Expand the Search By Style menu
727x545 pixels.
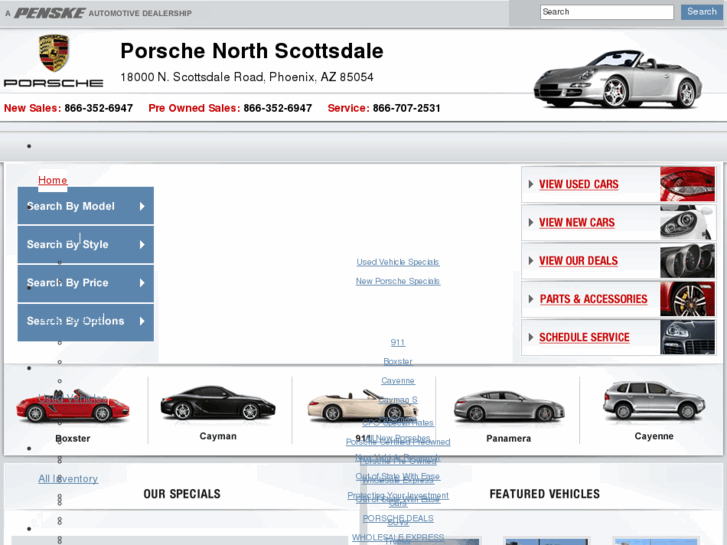[86, 244]
